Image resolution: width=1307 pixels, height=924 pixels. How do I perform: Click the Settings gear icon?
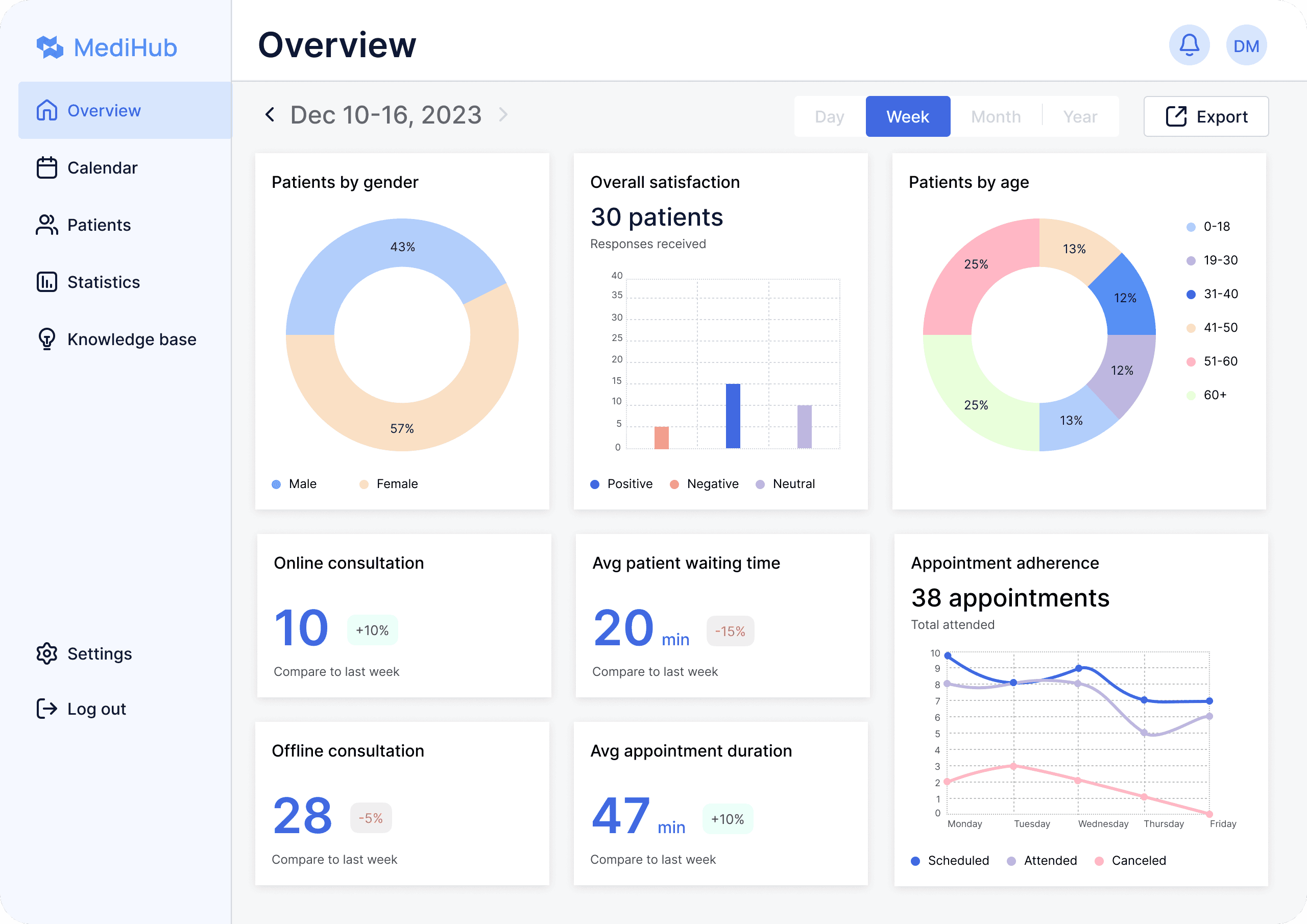tap(46, 653)
